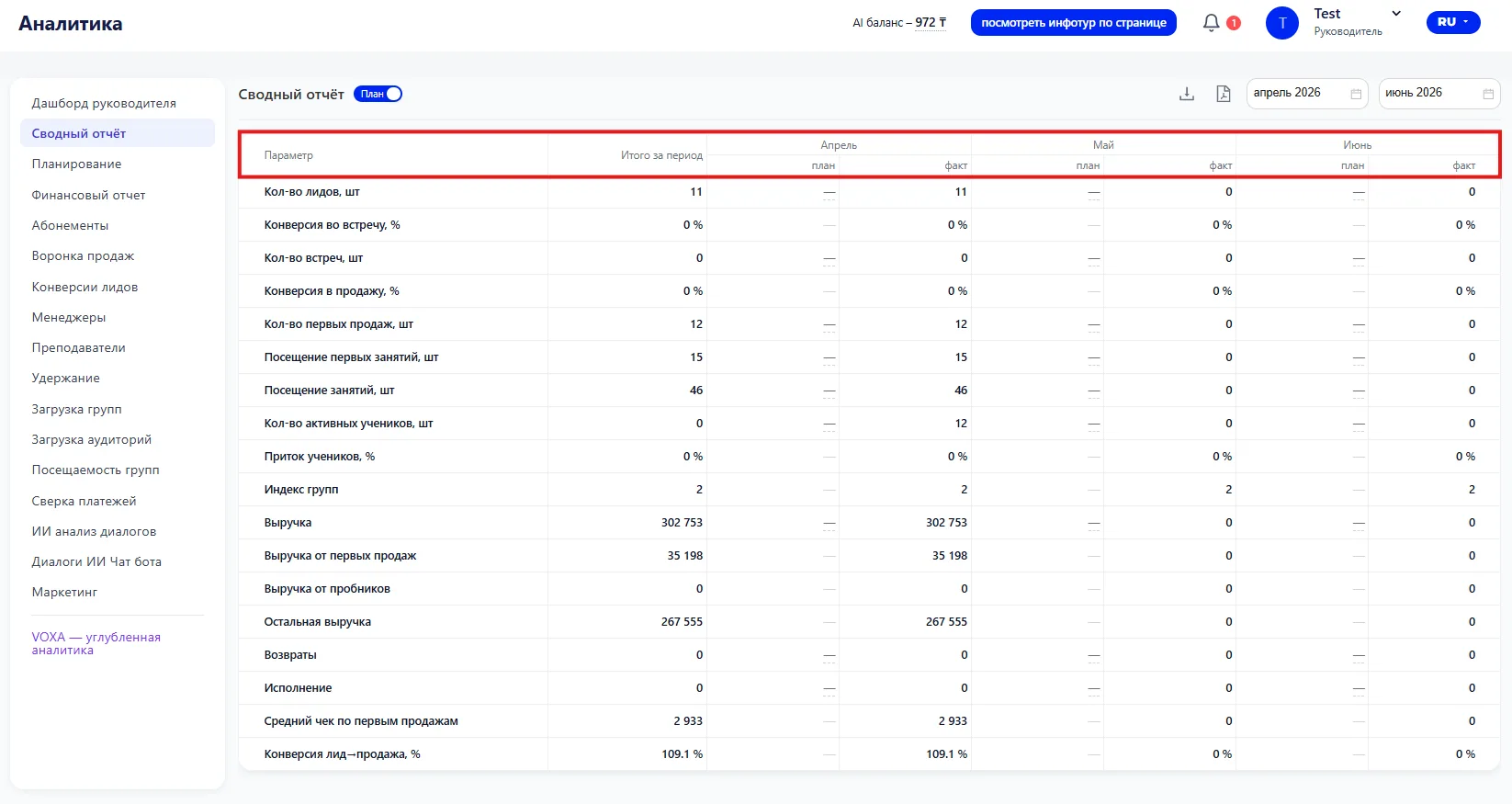Edit May plan dash for Выручка row

(1094, 523)
